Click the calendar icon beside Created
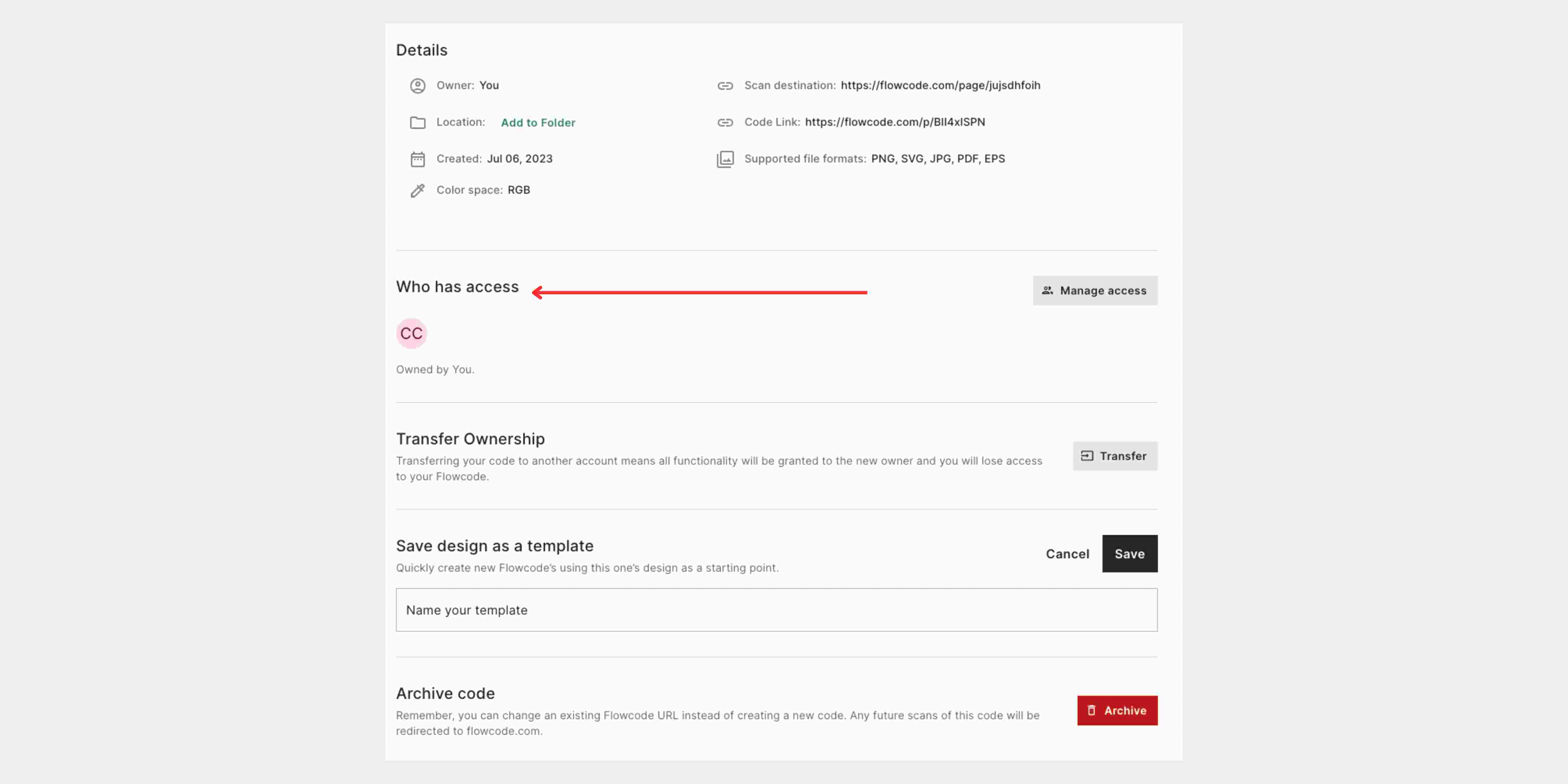Screen dimensions: 1568x784 click(x=418, y=159)
